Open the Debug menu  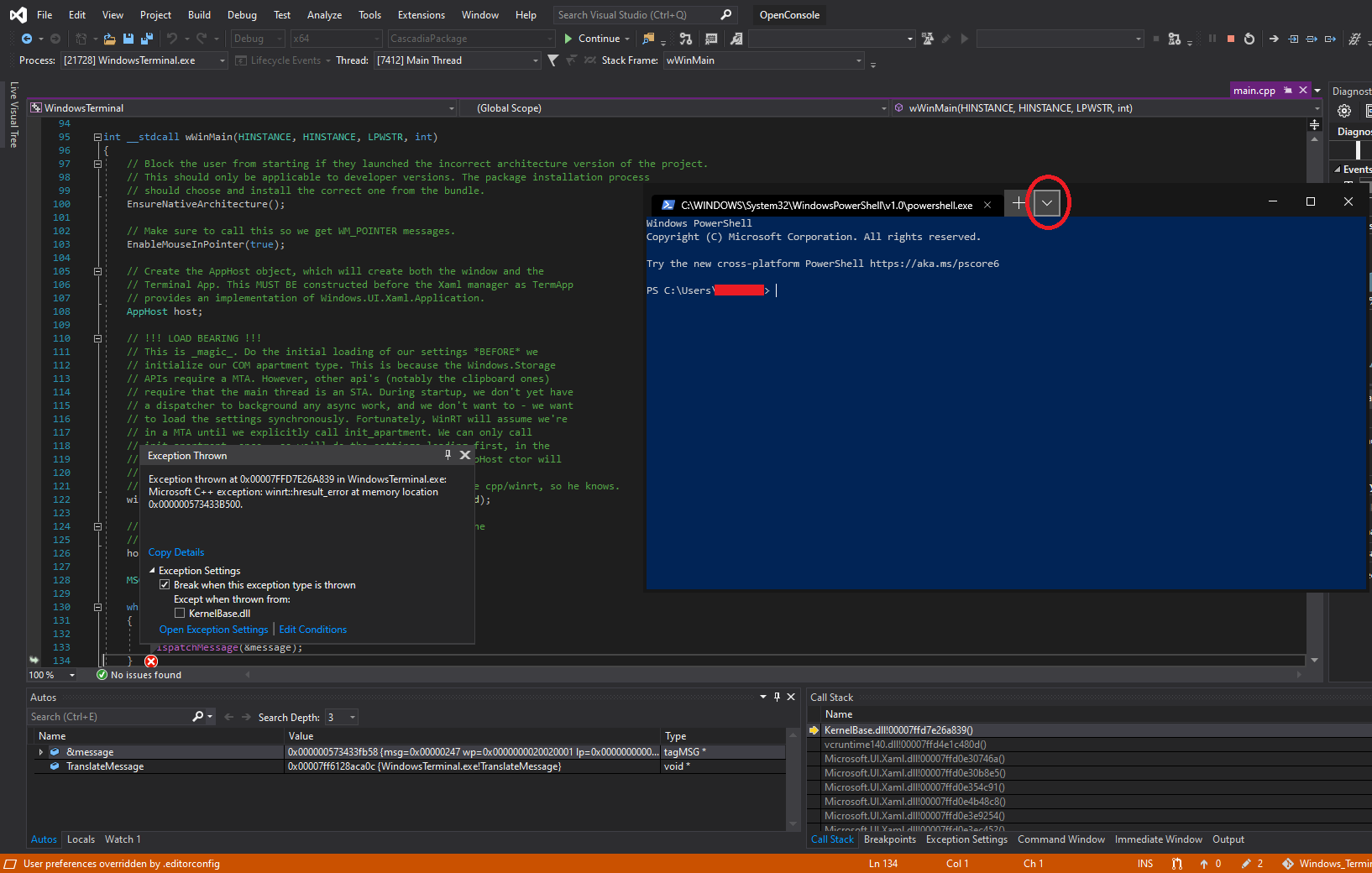pyautogui.click(x=242, y=14)
